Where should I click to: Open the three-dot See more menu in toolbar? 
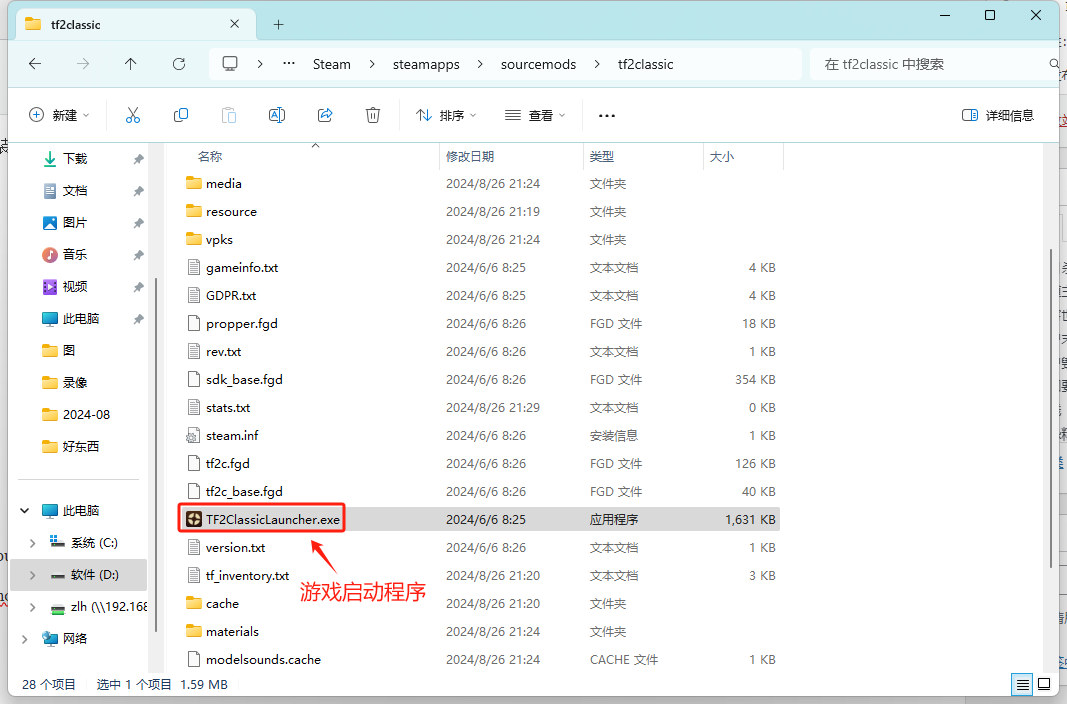pos(606,116)
